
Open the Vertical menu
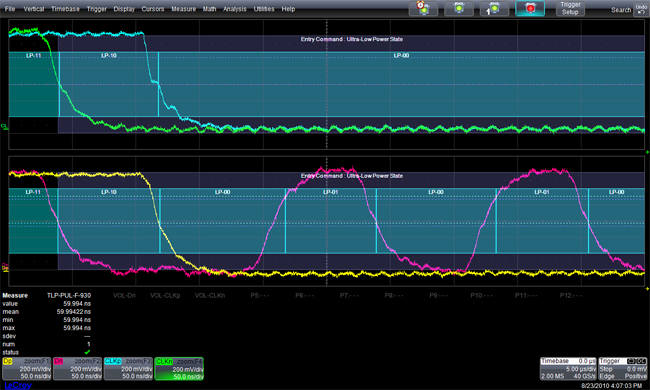click(34, 9)
